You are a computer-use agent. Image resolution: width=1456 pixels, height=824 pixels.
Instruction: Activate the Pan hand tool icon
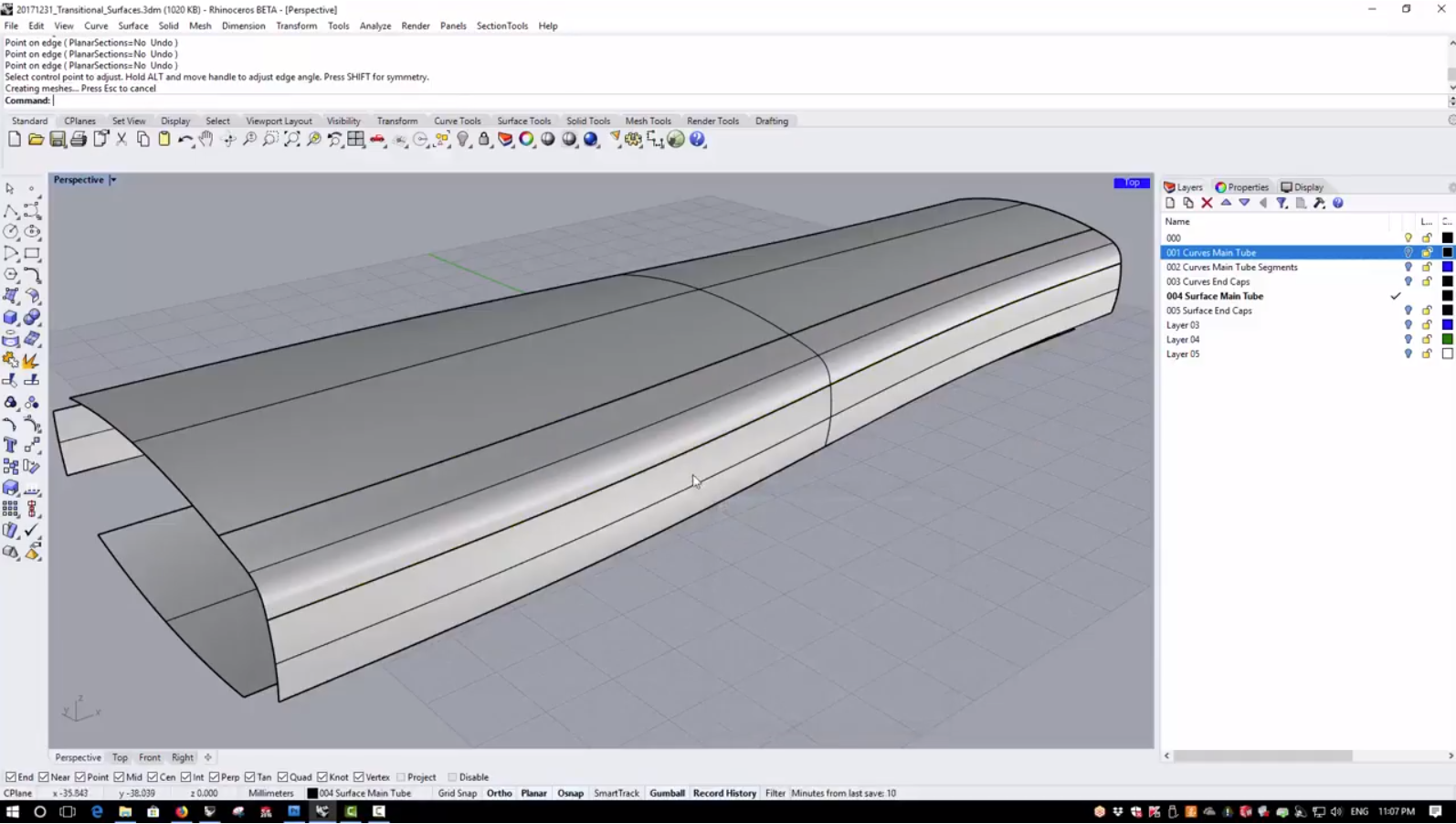206,140
